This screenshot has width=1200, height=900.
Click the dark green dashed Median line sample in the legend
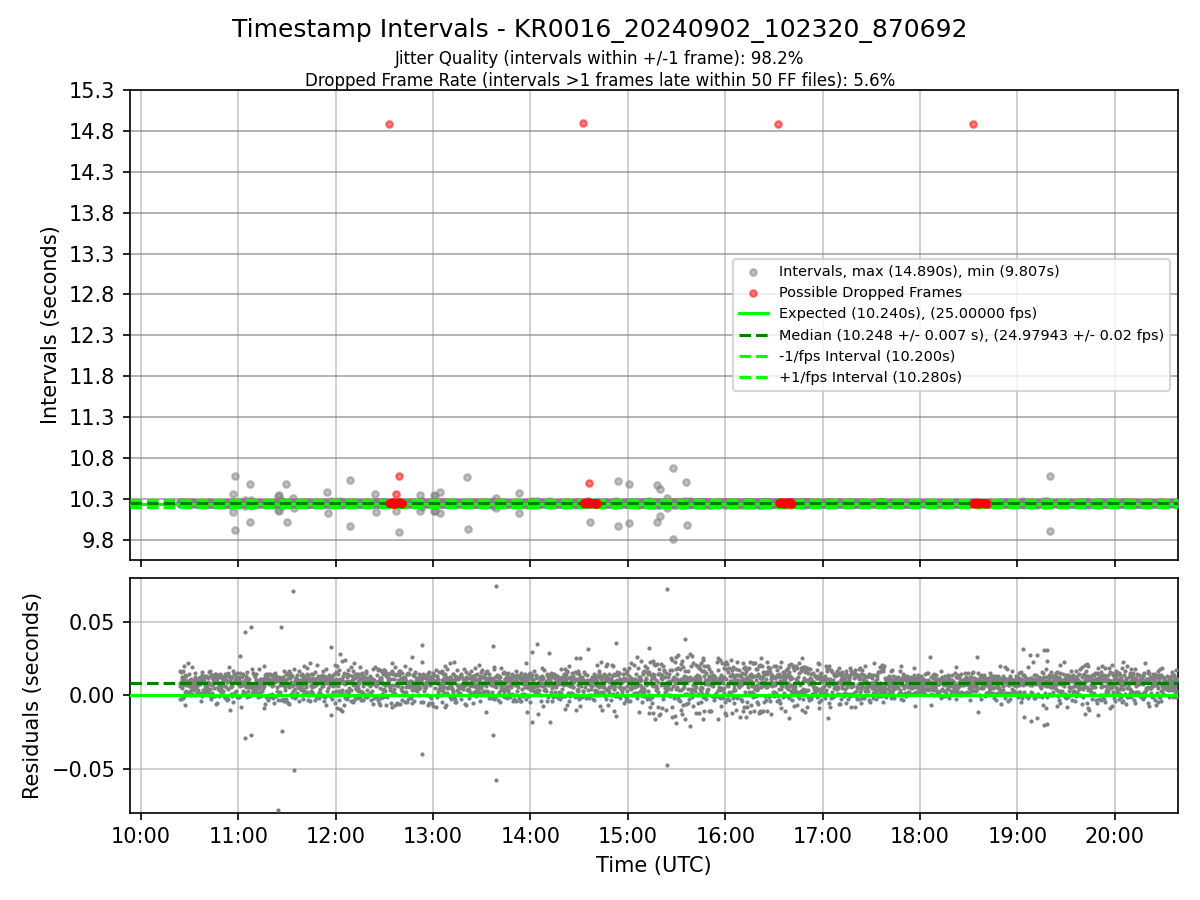pos(754,335)
